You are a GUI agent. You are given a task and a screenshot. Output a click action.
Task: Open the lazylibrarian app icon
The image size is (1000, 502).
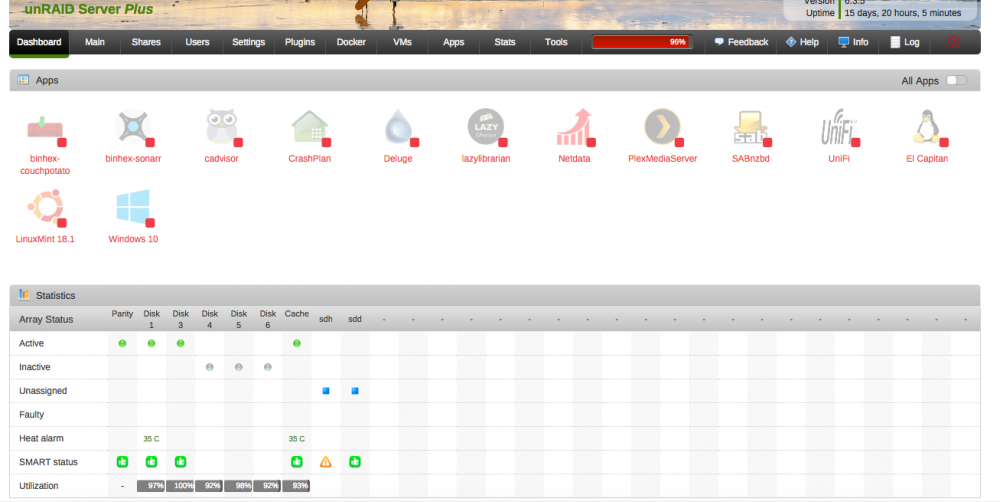coord(486,127)
